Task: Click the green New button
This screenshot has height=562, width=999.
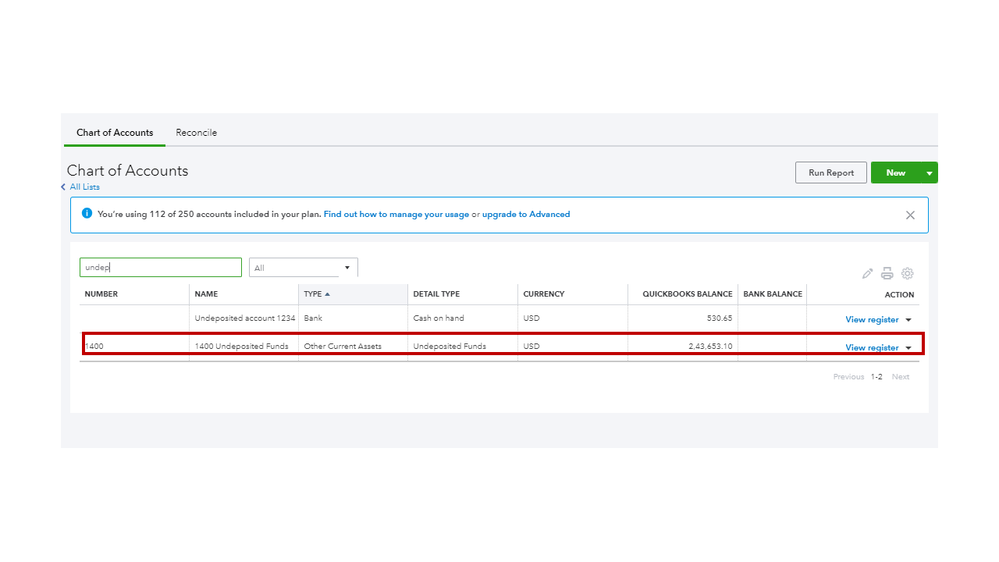Action: [895, 173]
